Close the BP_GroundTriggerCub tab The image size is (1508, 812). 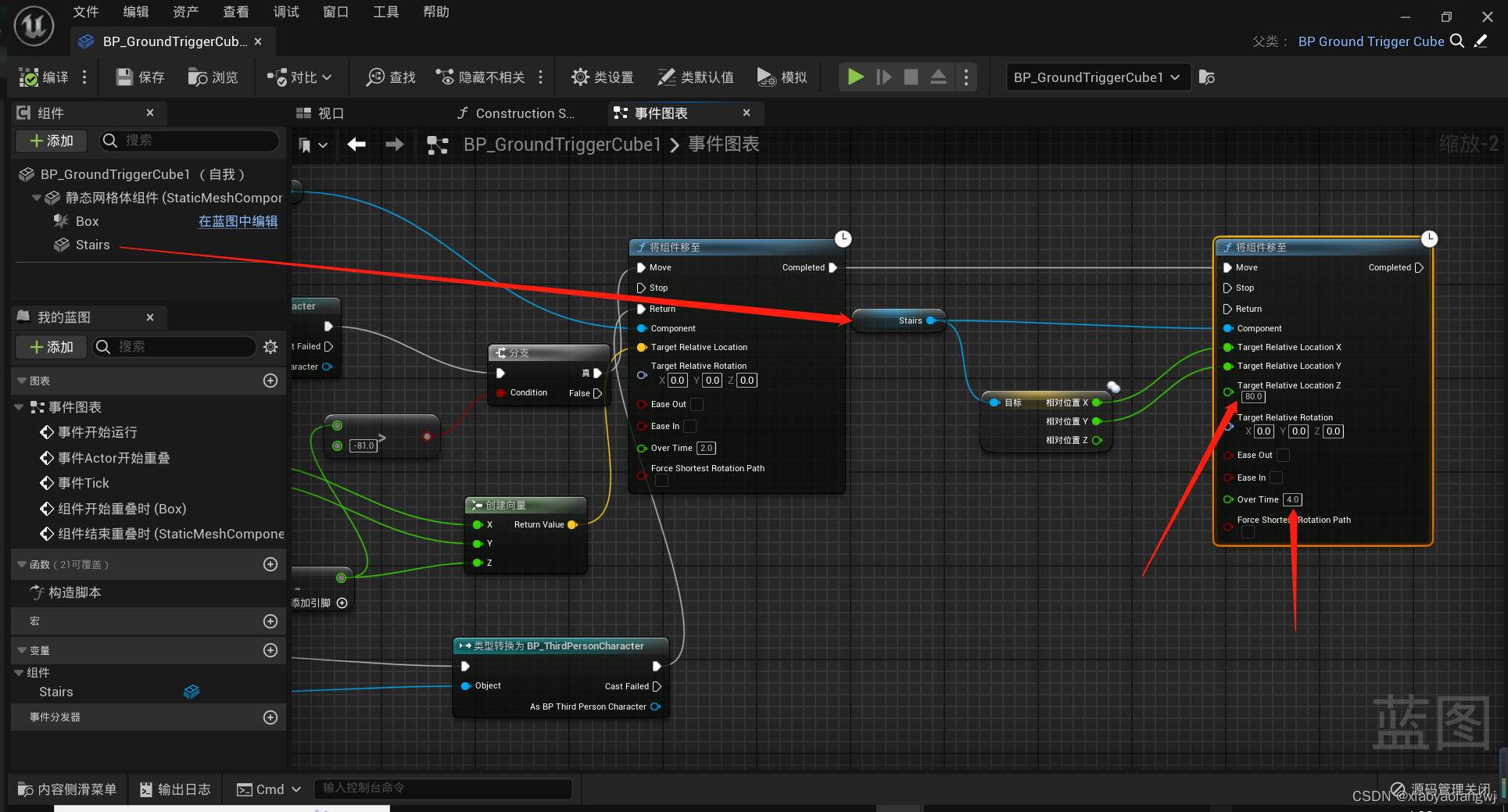click(x=258, y=41)
